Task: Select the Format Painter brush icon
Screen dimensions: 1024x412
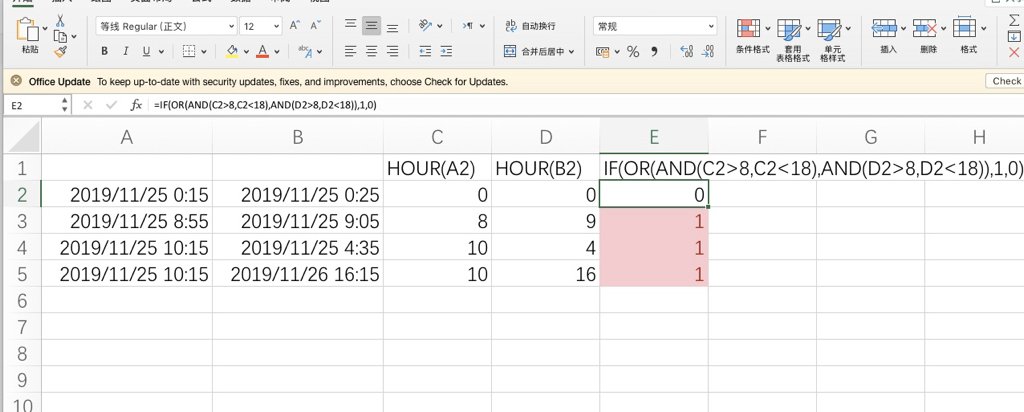Action: (x=61, y=51)
